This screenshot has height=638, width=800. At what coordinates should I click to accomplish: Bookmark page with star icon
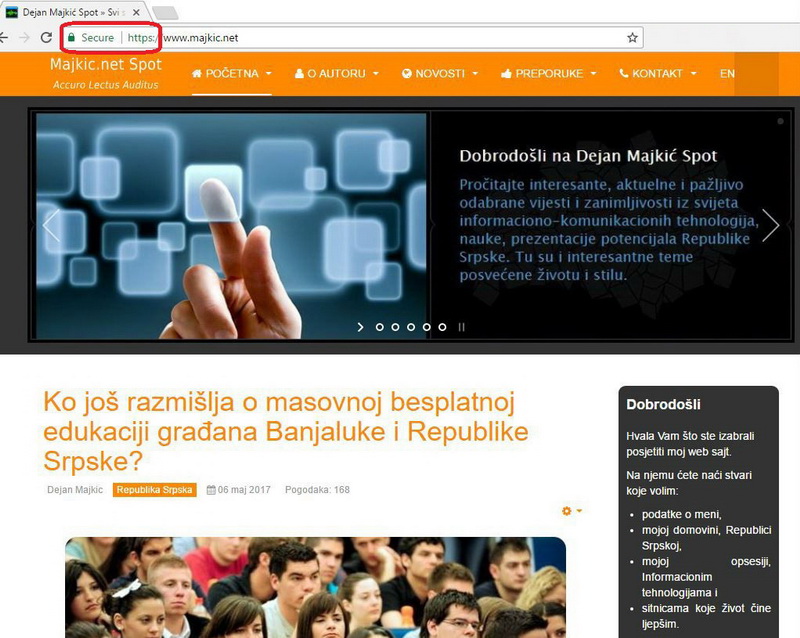[x=632, y=38]
